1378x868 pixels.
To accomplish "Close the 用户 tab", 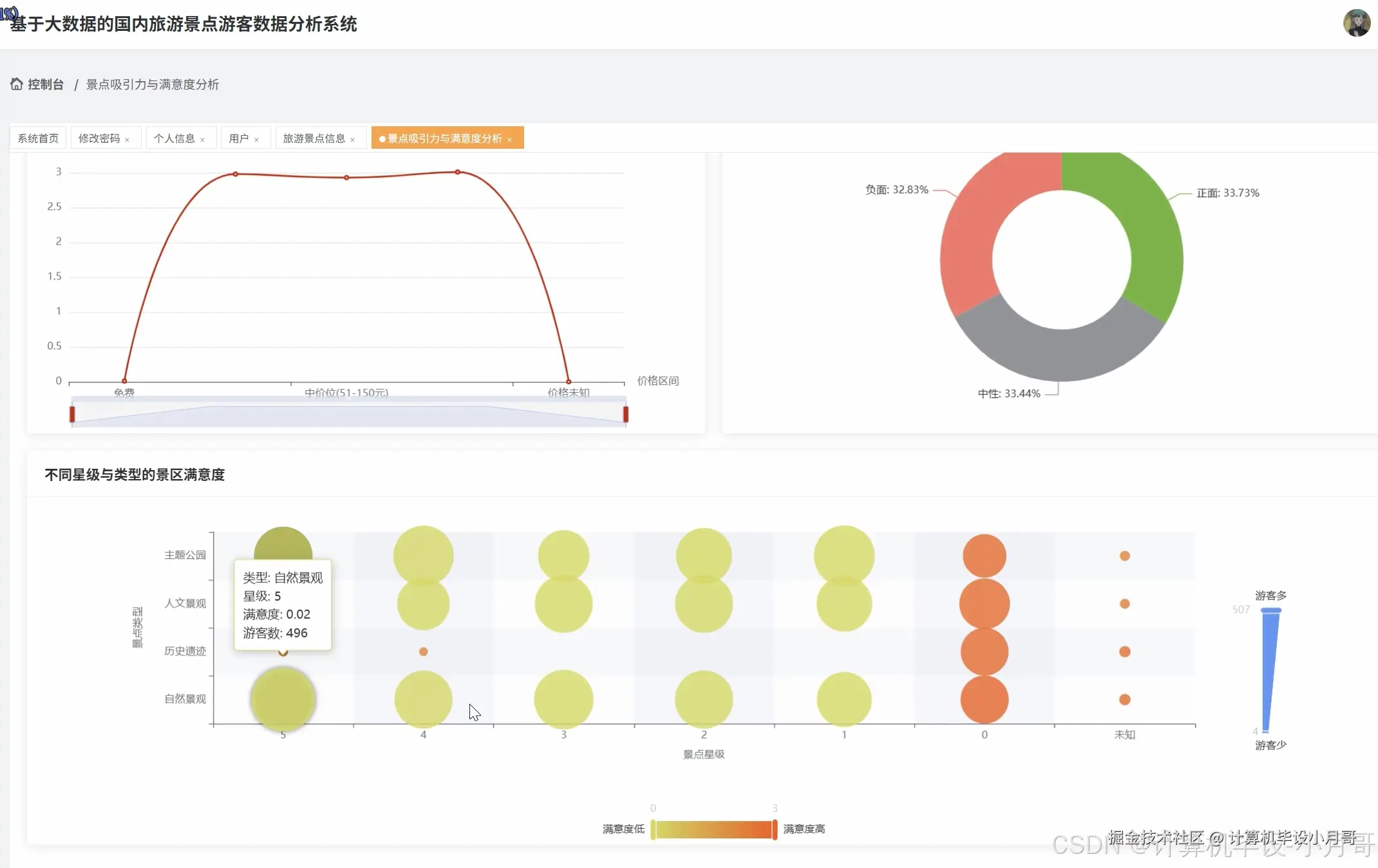I will [257, 139].
